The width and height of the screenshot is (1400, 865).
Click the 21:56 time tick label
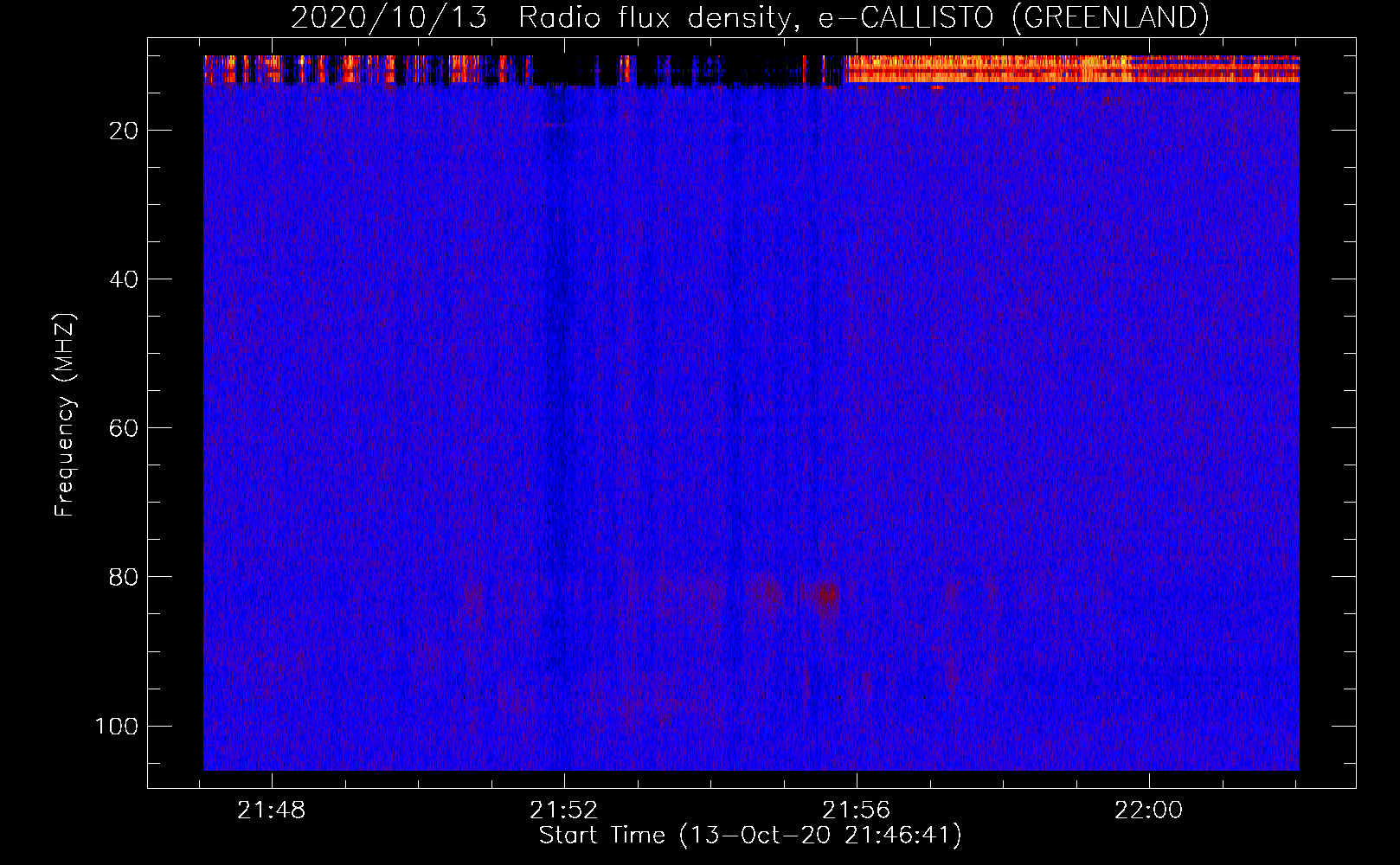tap(857, 811)
